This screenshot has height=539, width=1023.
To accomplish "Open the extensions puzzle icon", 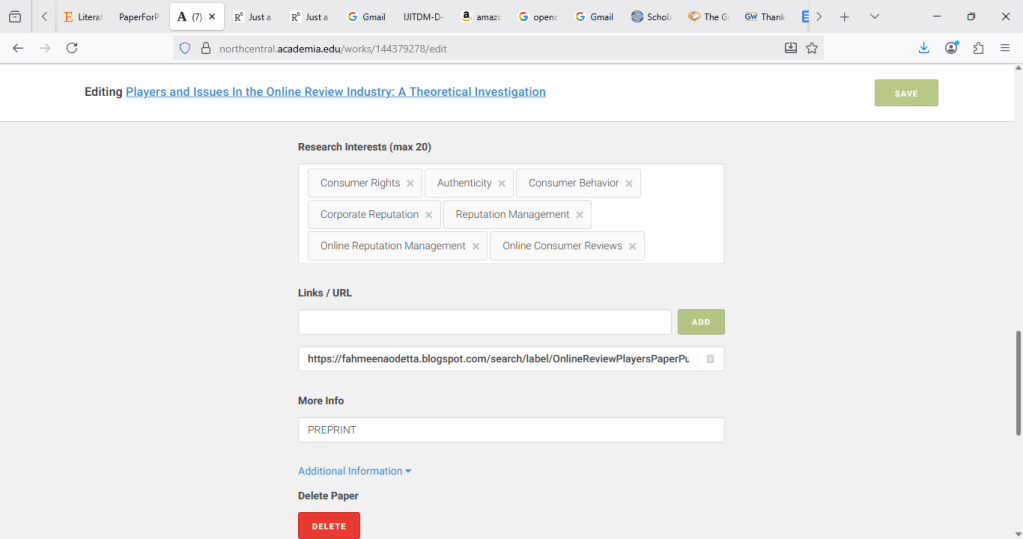I will tap(978, 48).
